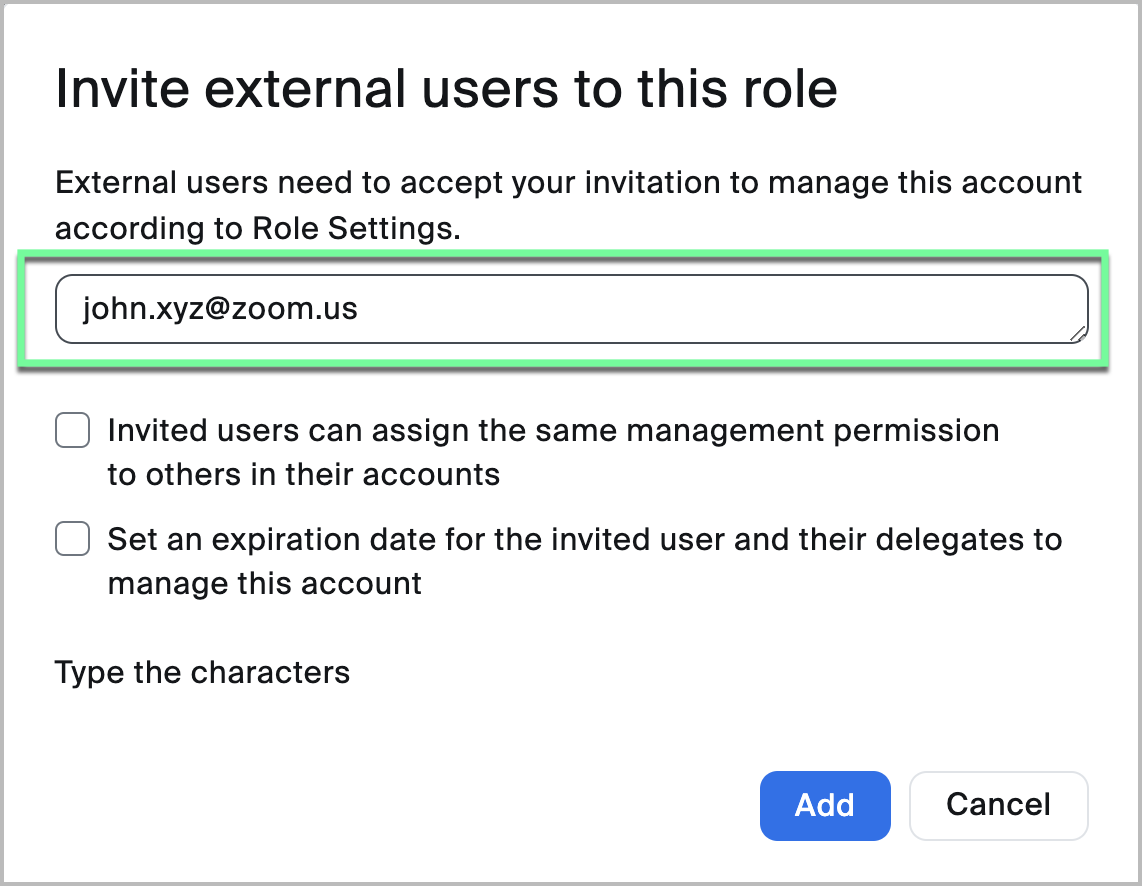
Task: Place cursor after zoom.us in email field
Action: pyautogui.click(x=358, y=308)
